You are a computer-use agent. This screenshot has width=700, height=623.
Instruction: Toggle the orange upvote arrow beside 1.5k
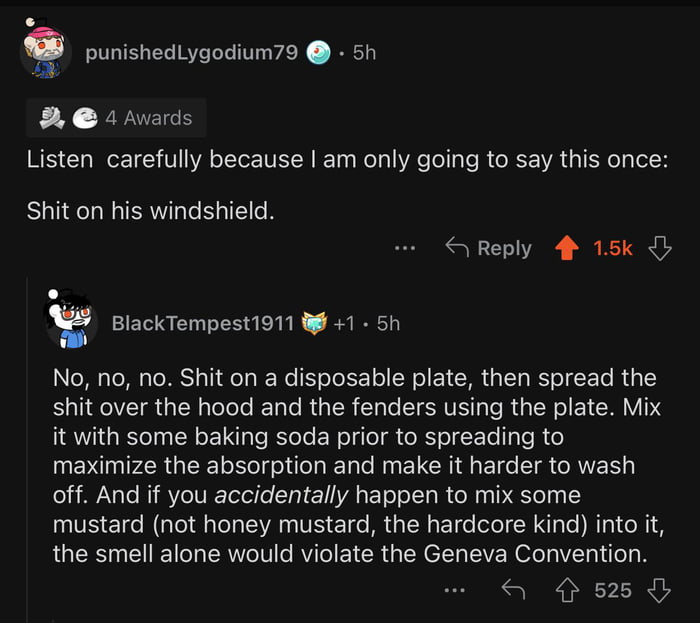click(x=567, y=248)
